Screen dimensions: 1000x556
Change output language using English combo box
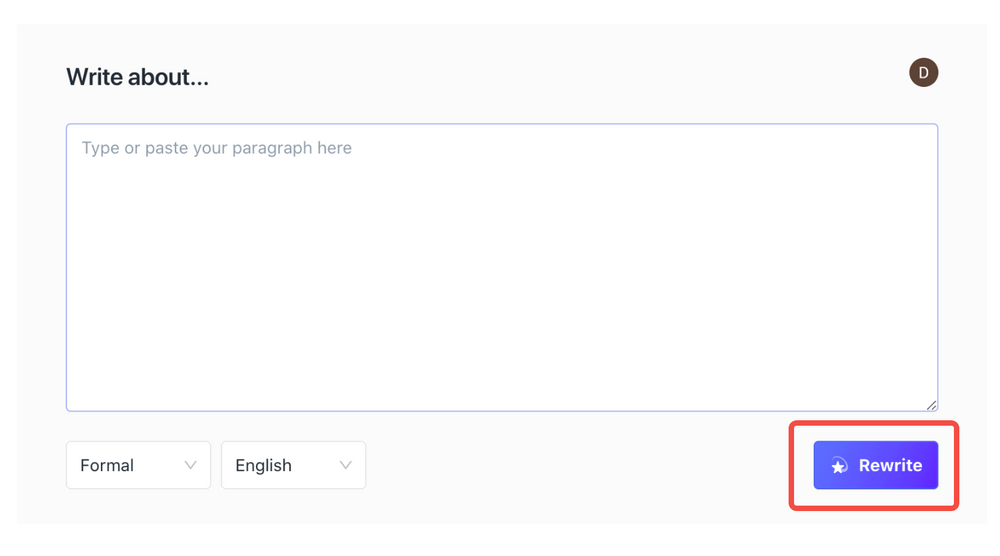pos(293,465)
